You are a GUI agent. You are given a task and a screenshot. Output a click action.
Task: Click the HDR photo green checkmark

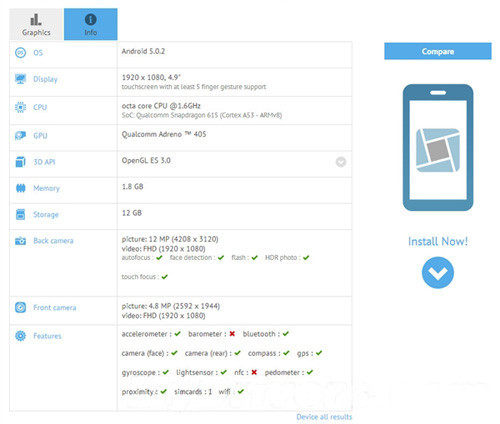[306, 258]
